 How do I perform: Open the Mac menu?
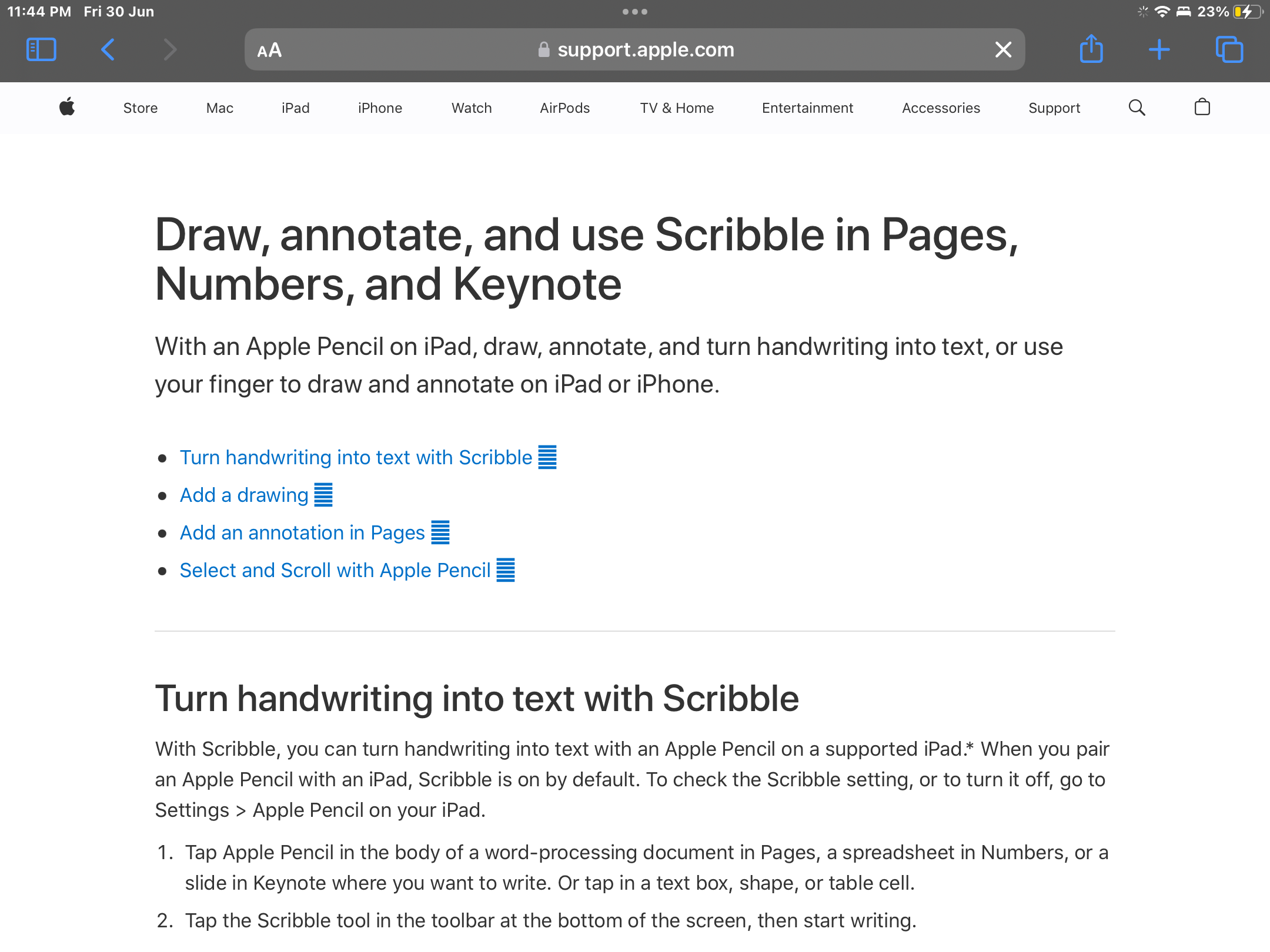coord(220,108)
